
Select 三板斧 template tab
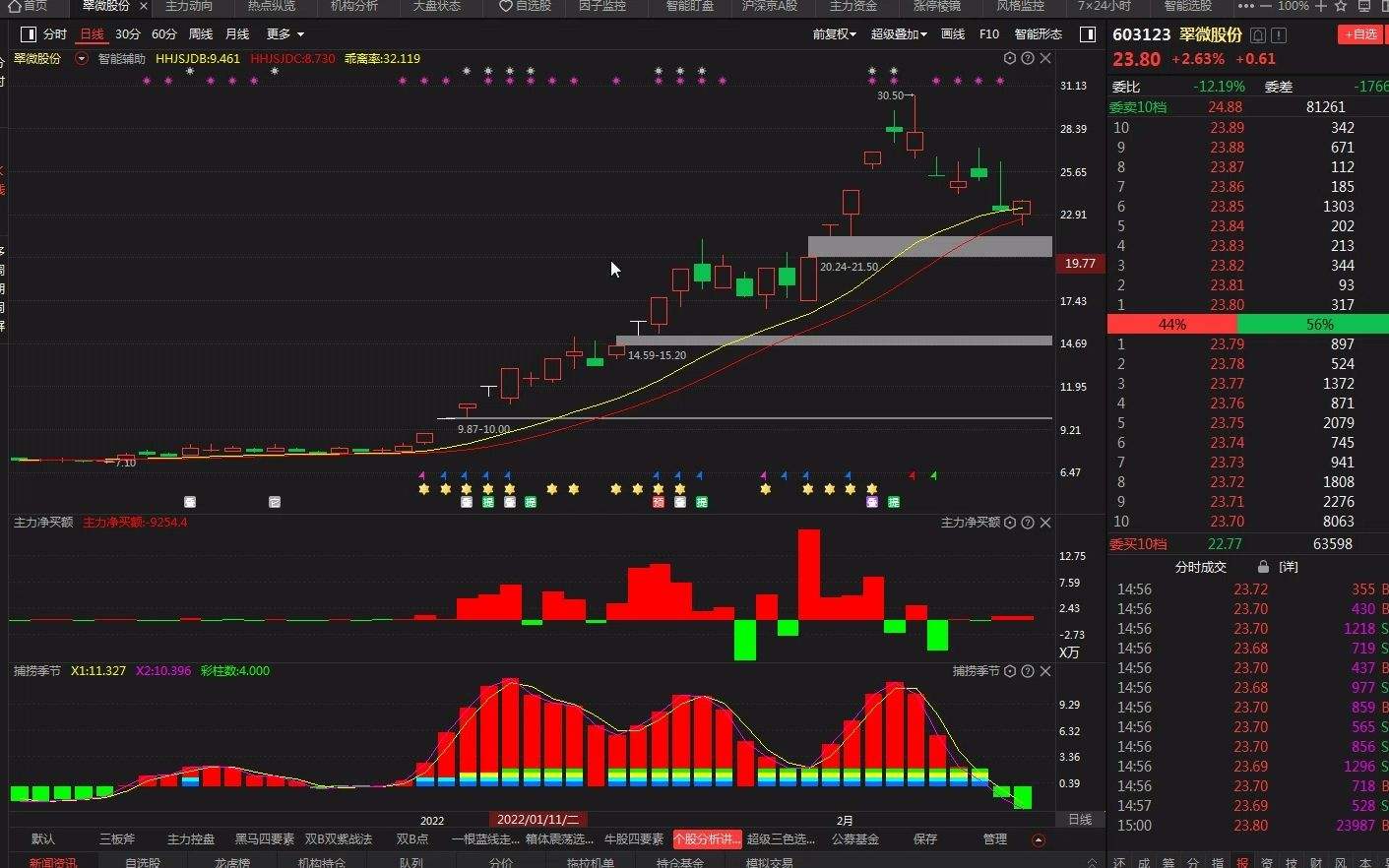(x=117, y=839)
